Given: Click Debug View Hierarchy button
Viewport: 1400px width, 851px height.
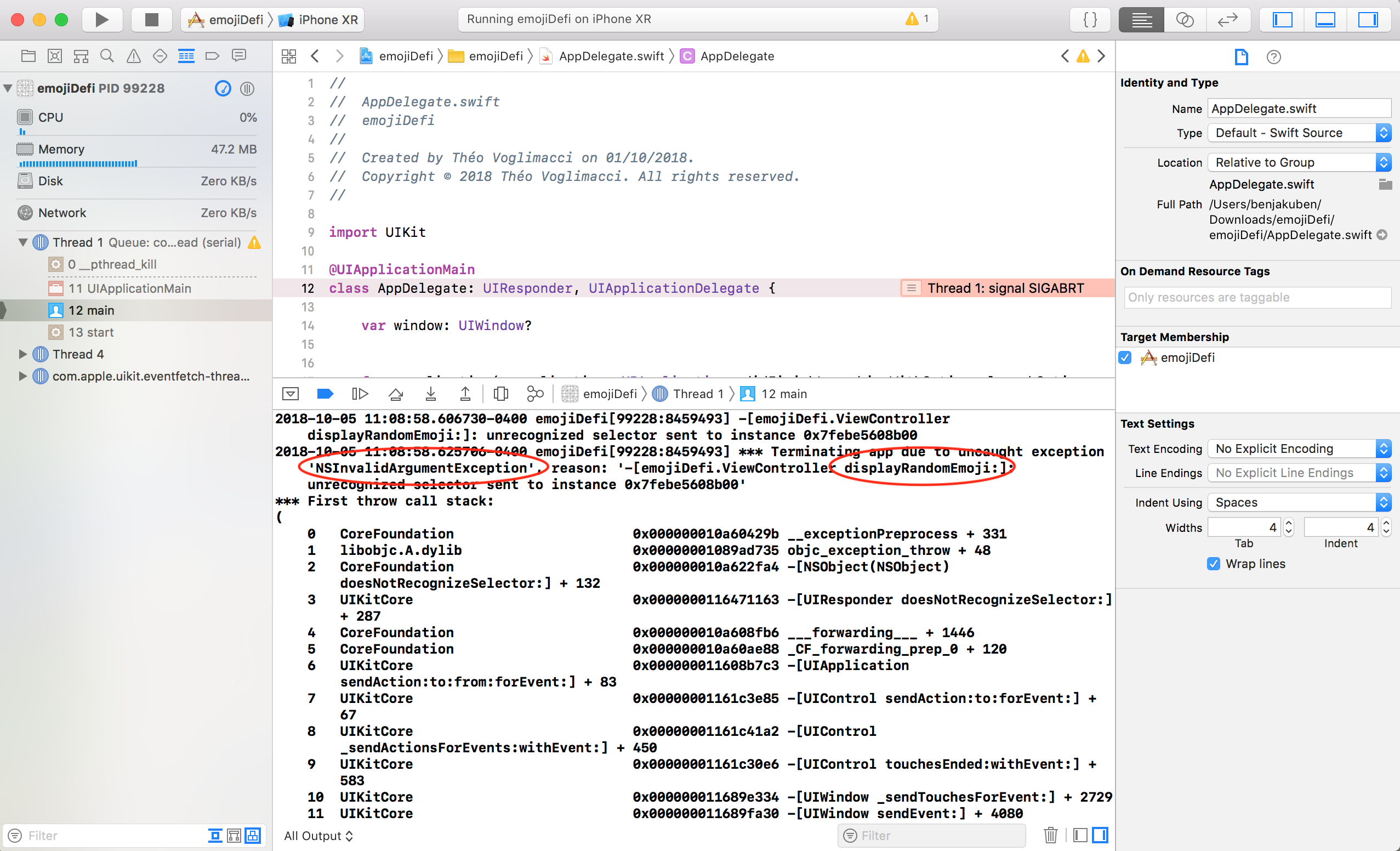Looking at the screenshot, I should (500, 394).
